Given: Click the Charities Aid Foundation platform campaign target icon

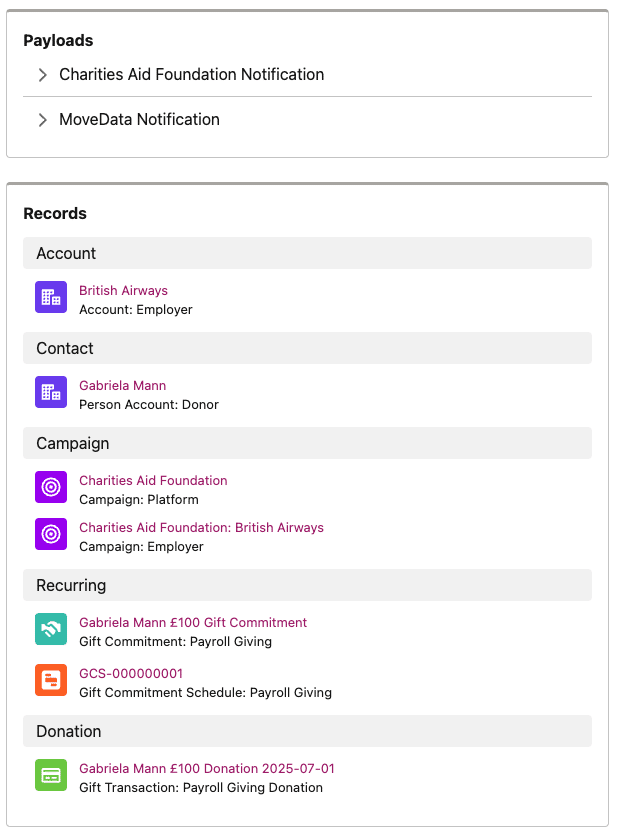Looking at the screenshot, I should coord(51,487).
